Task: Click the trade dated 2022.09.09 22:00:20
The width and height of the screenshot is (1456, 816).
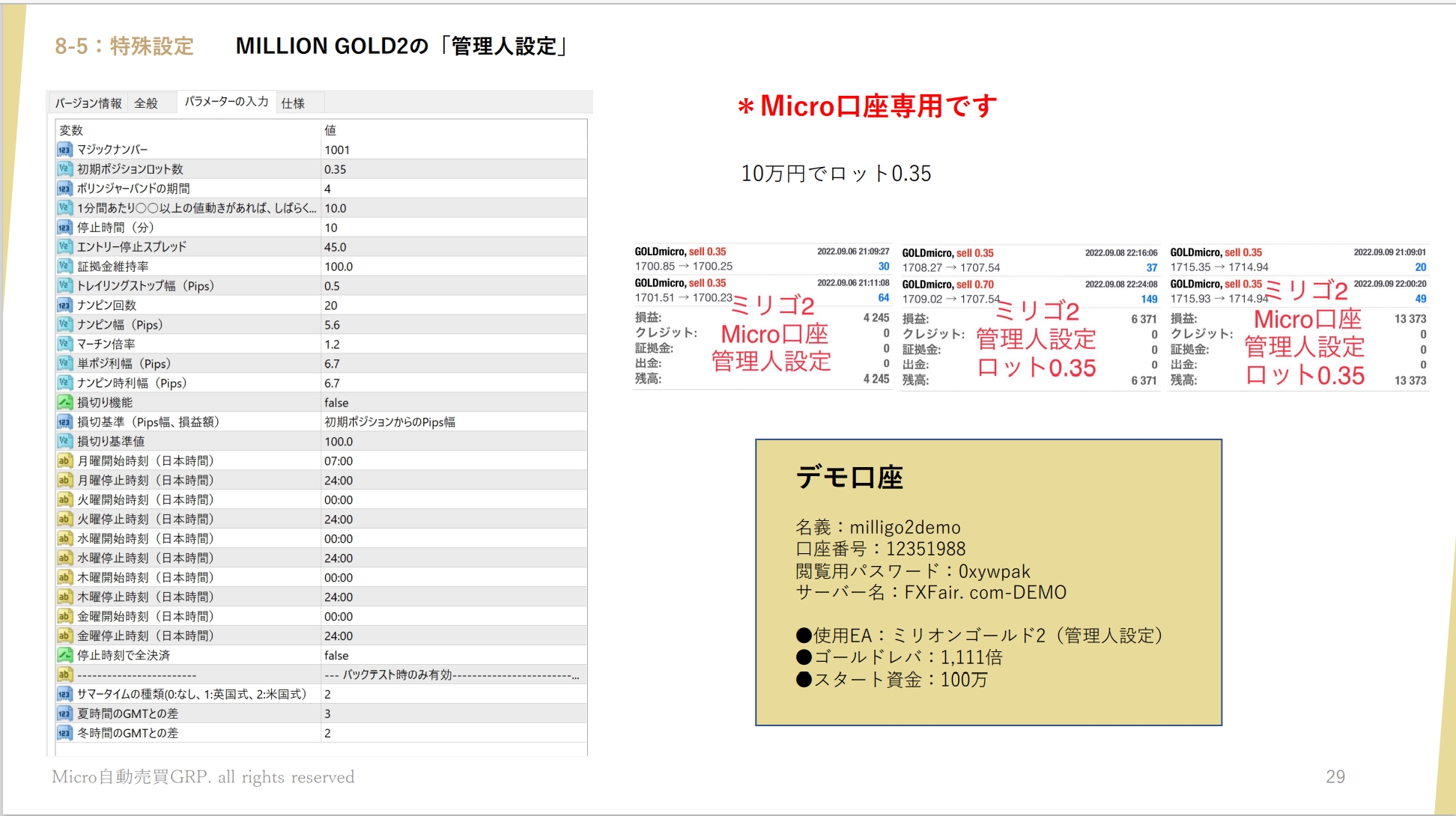Action: 1298,291
